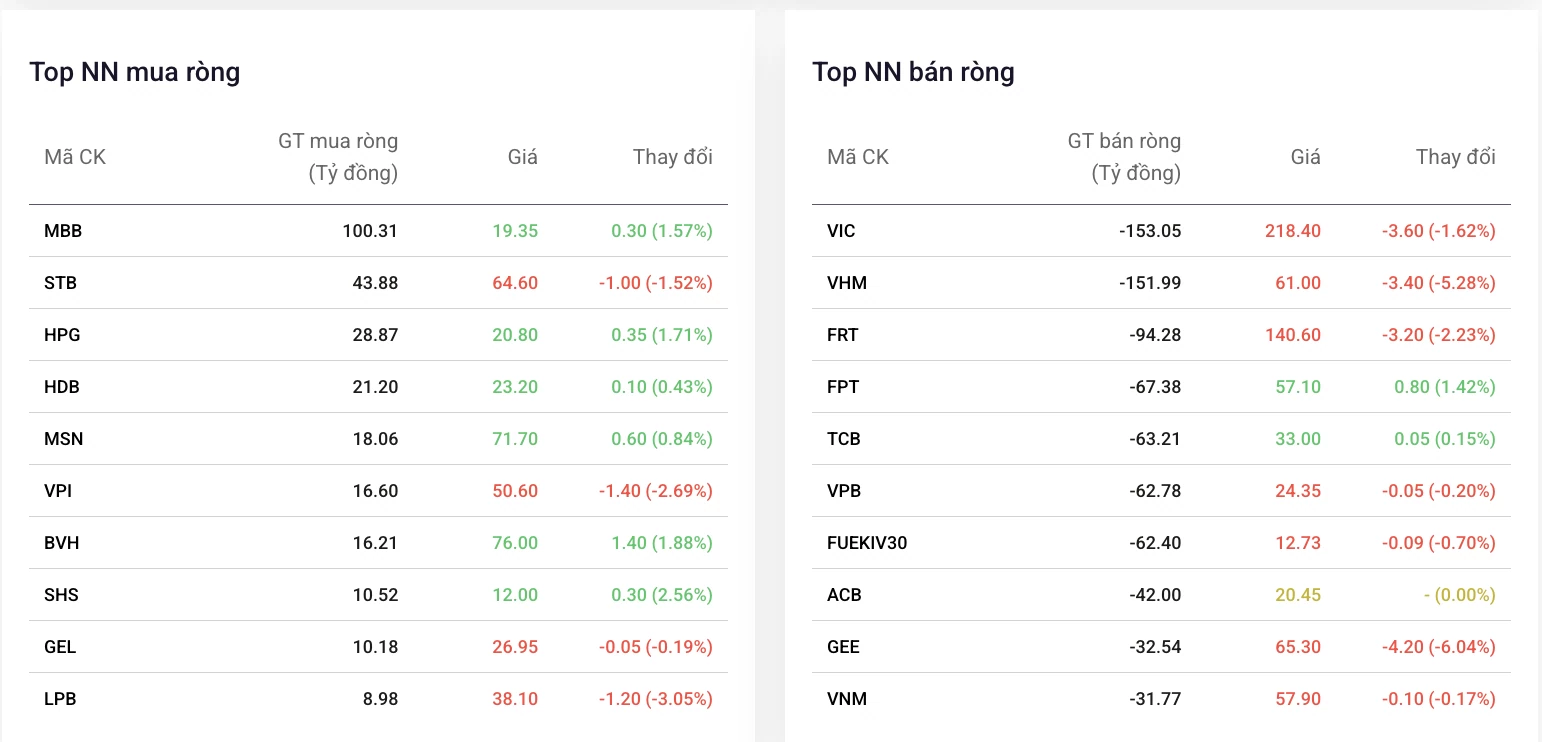
Task: Click the price "218.40" for VIC
Action: pyautogui.click(x=1293, y=231)
